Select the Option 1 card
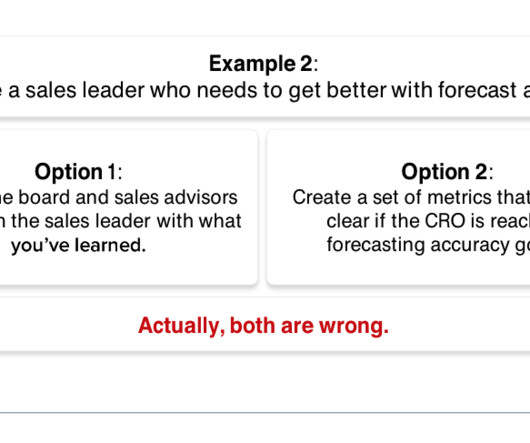Image resolution: width=530 pixels, height=443 pixels. (128, 207)
